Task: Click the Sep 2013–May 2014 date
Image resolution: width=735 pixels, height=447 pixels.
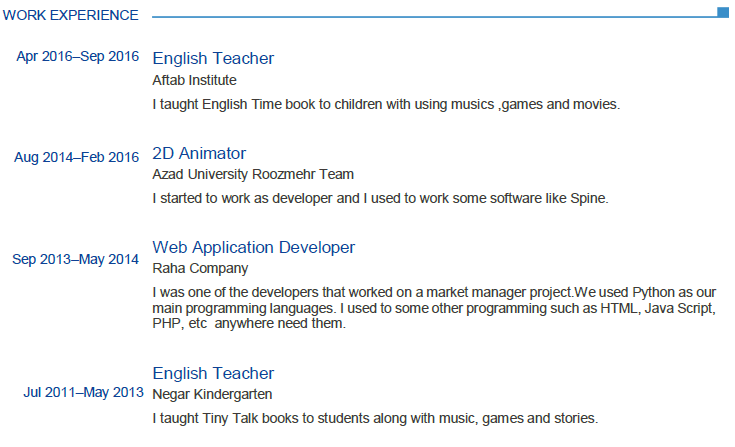Action: [x=76, y=260]
